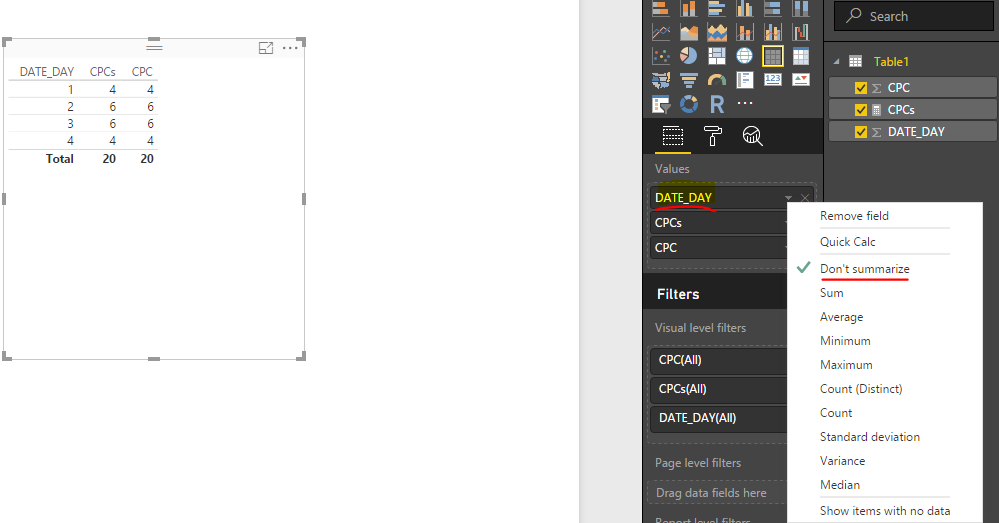Collapse the Table1 fields tree
The height and width of the screenshot is (523, 999).
(x=837, y=62)
